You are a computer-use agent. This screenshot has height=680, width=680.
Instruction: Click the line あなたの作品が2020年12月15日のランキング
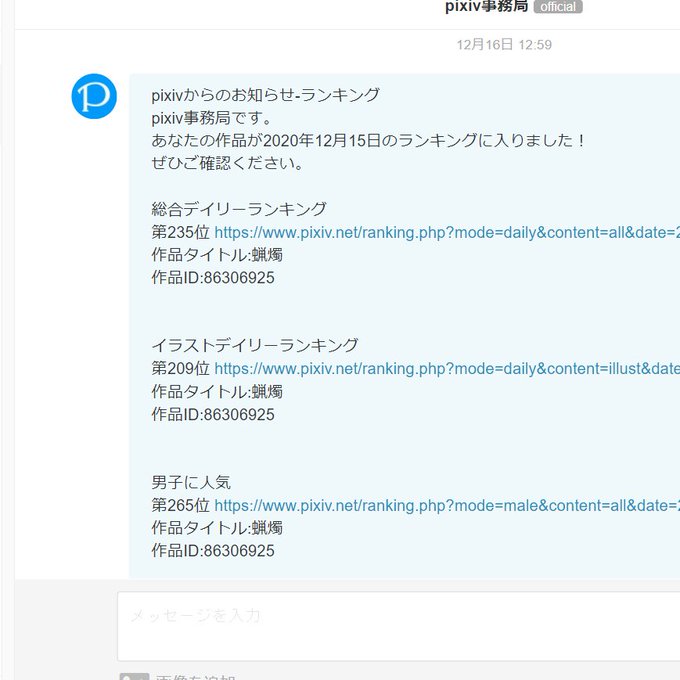pyautogui.click(x=369, y=141)
